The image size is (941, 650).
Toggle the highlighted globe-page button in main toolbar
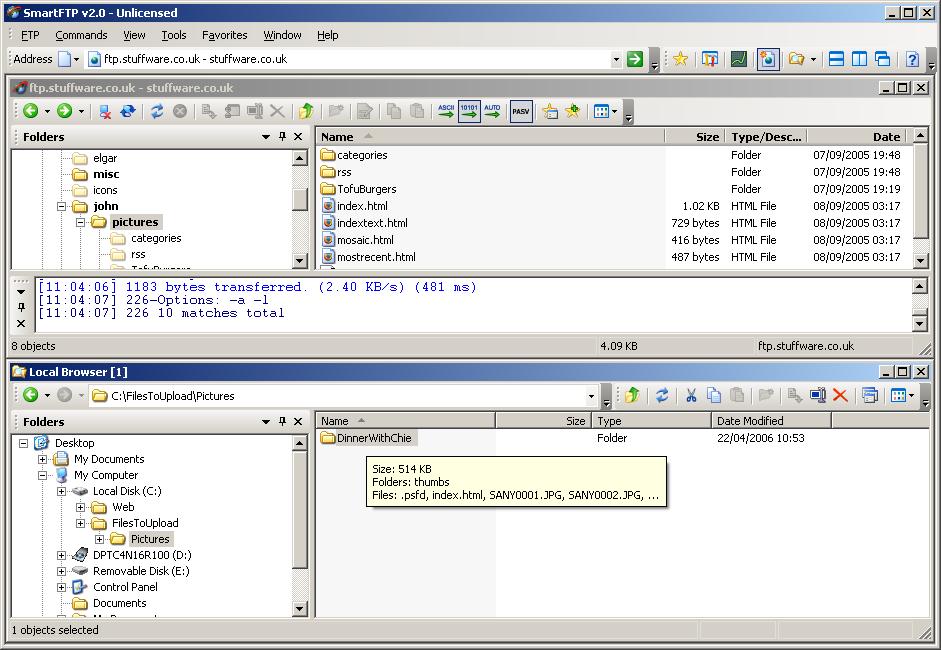[768, 59]
